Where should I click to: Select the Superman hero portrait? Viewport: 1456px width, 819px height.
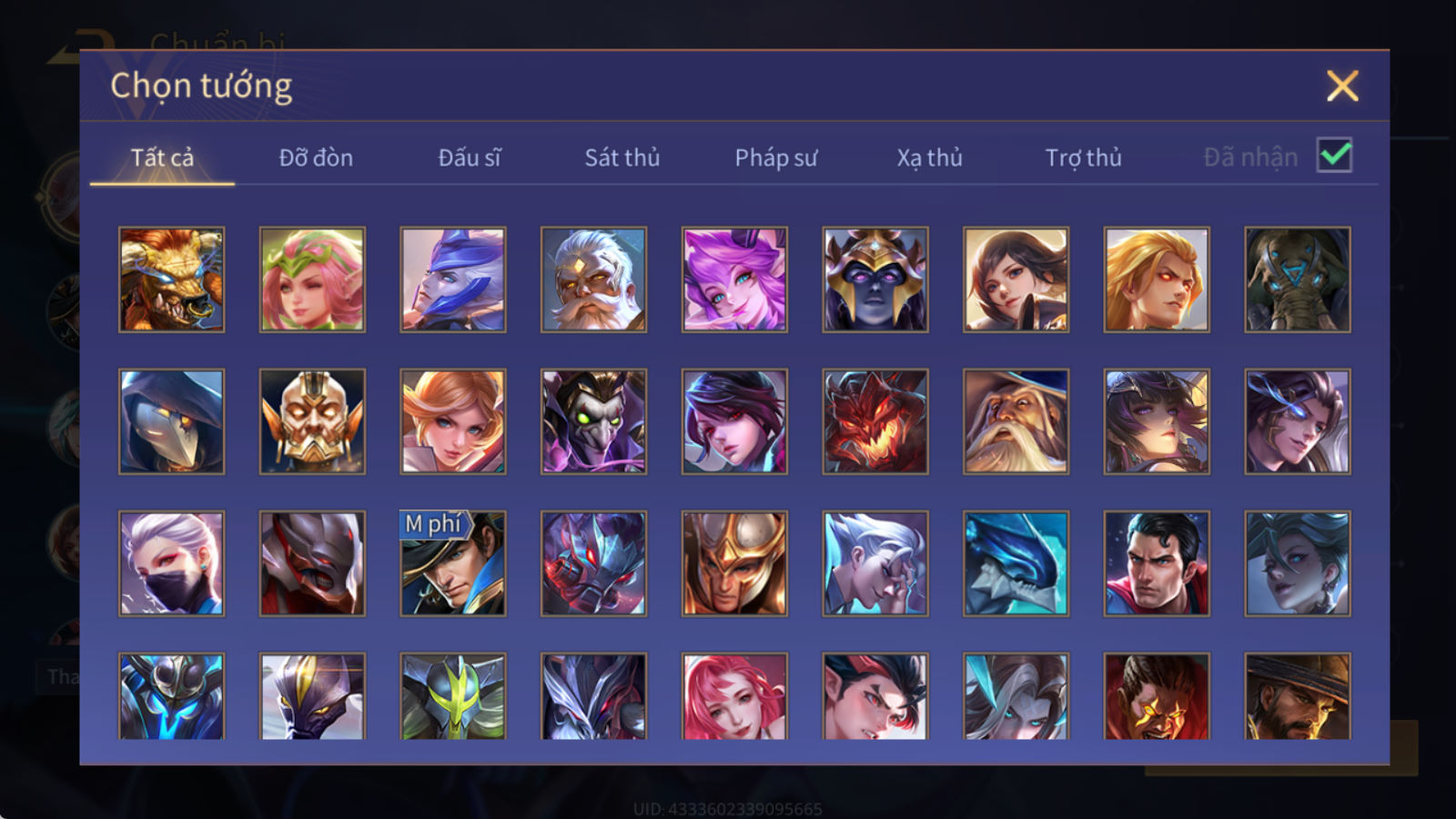pyautogui.click(x=1157, y=563)
